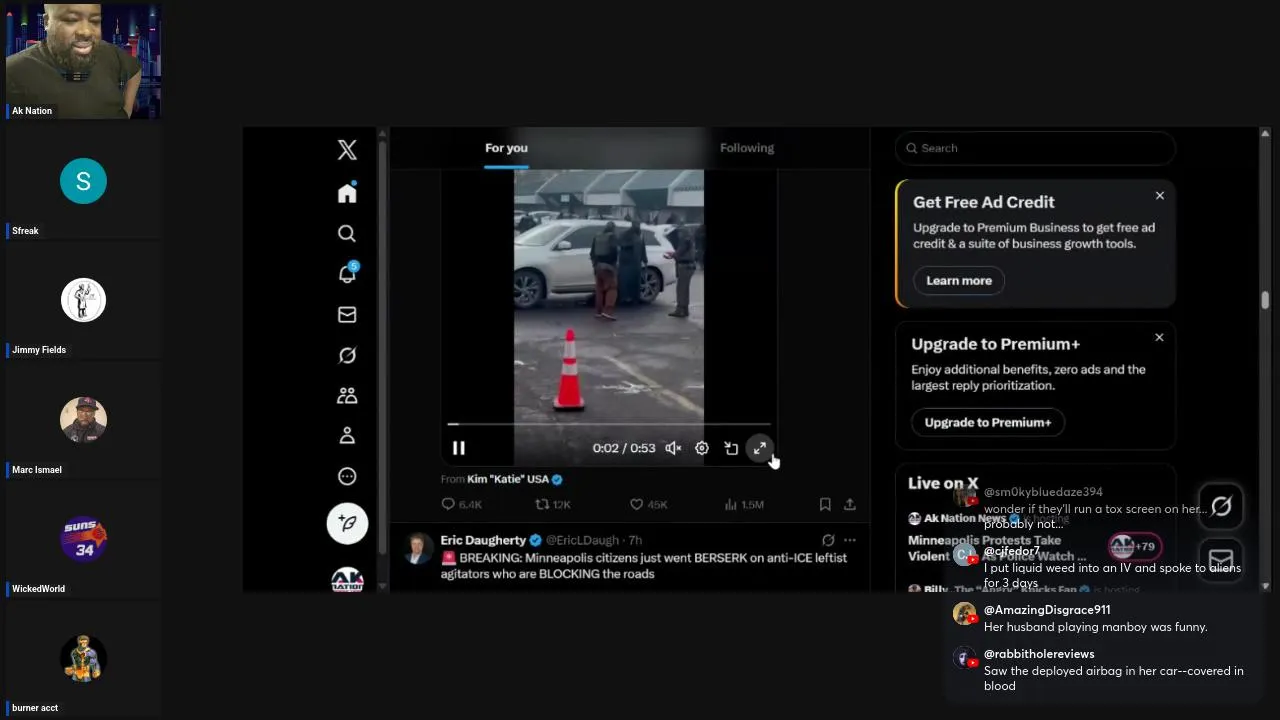
Task: Open Profile person icon
Action: pos(347,436)
